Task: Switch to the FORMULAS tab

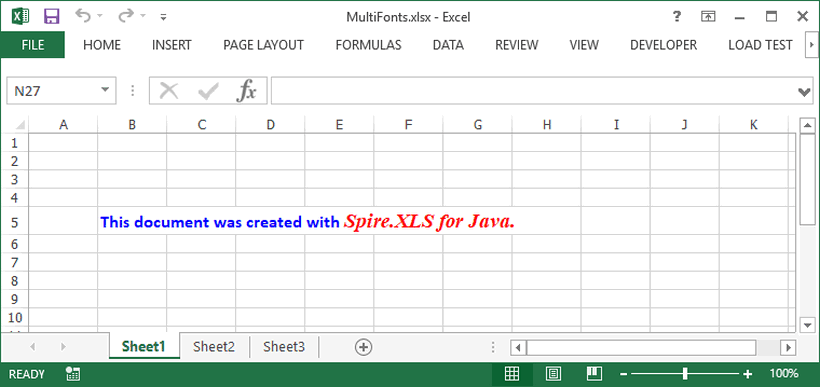Action: (x=368, y=45)
